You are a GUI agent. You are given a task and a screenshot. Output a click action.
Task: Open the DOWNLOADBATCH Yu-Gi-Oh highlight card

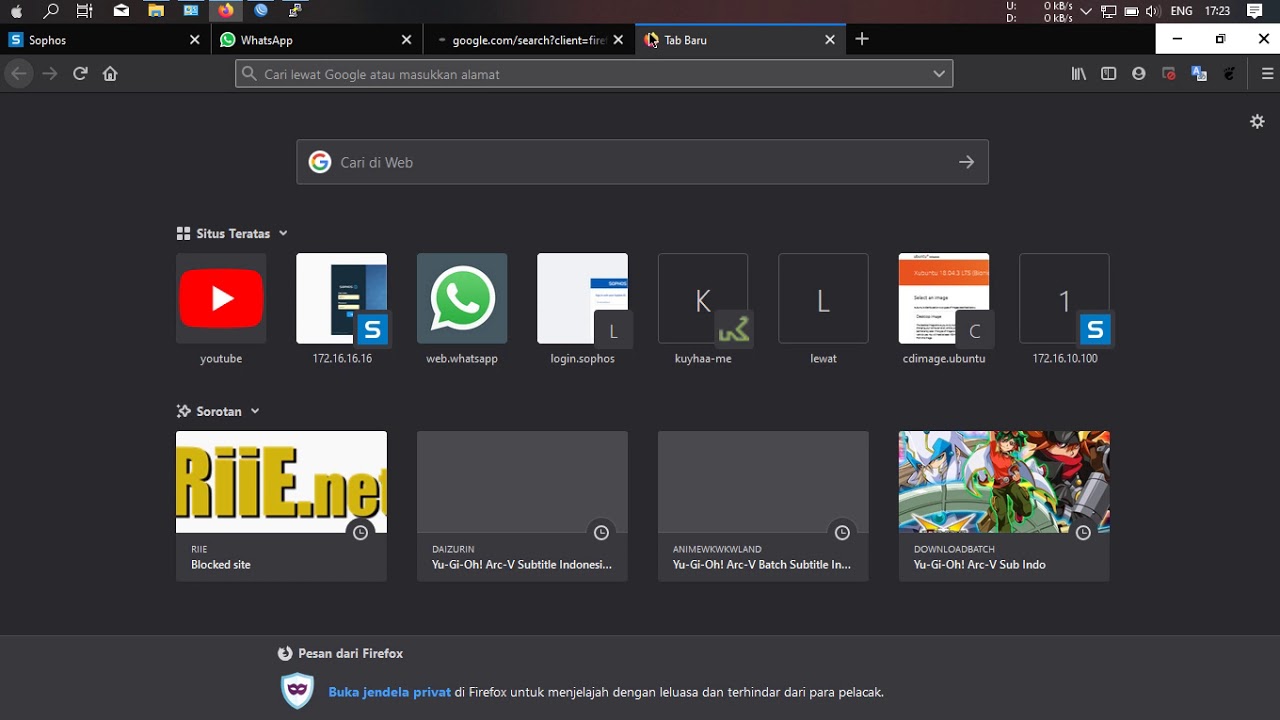coord(1004,506)
